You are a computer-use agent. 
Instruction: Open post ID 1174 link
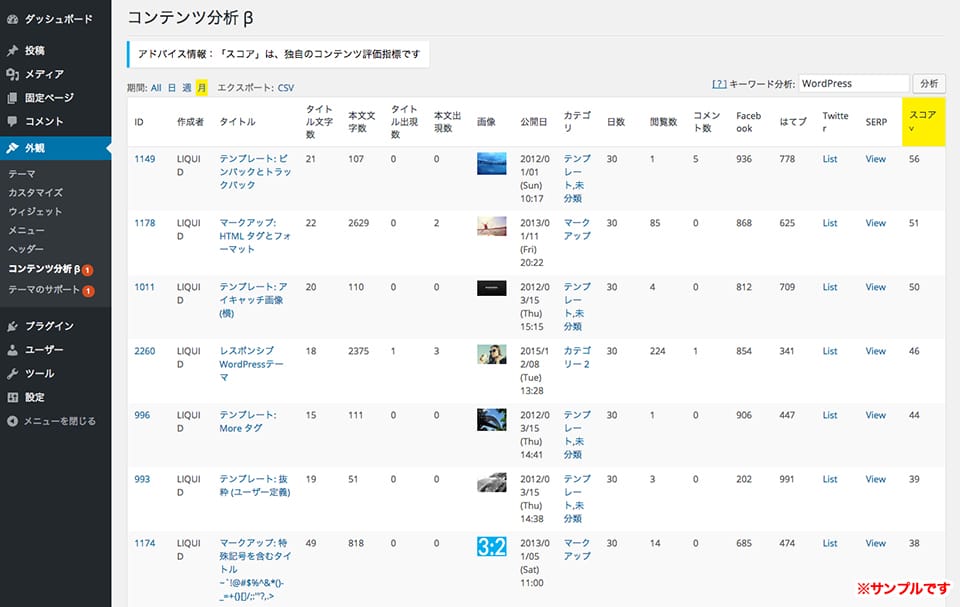[144, 543]
